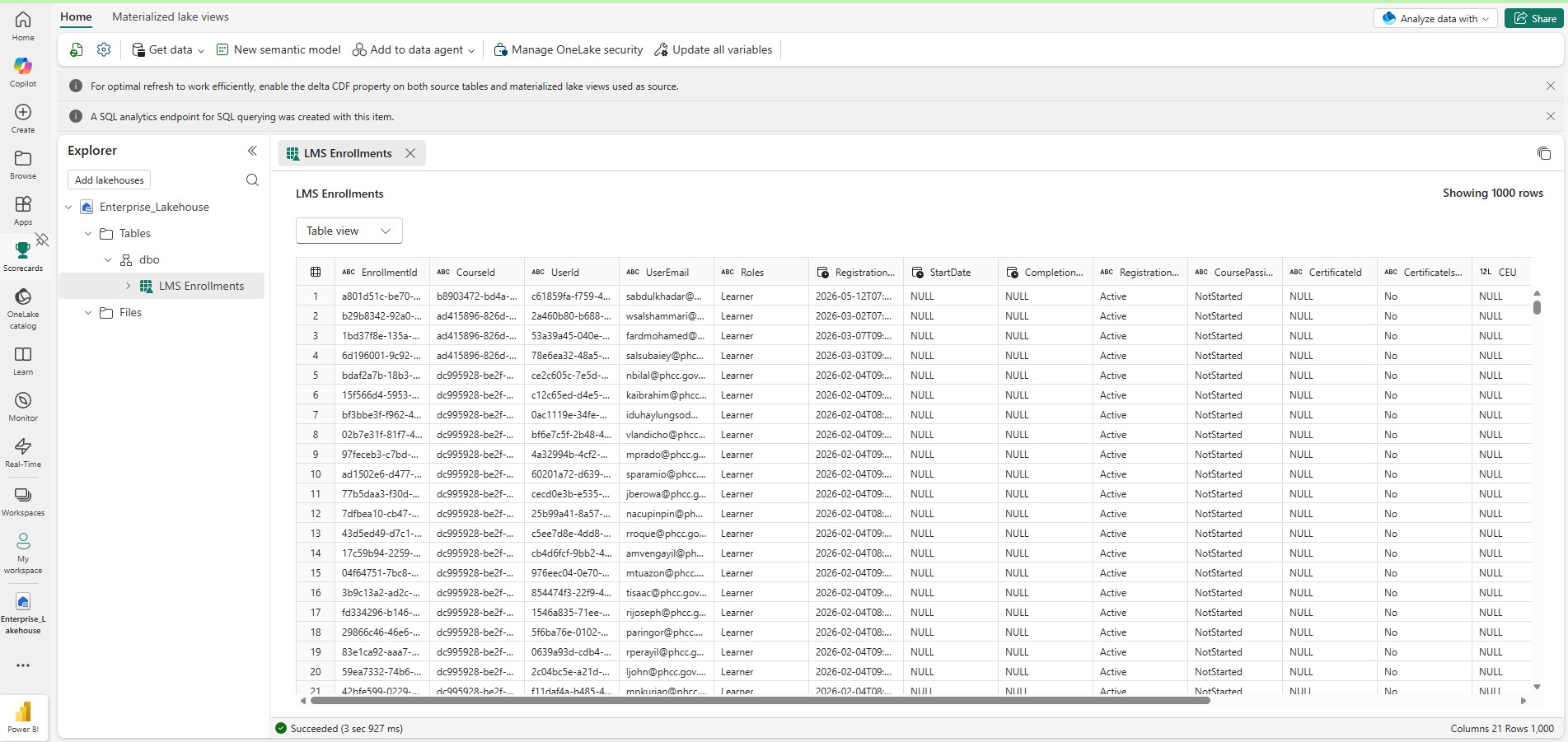This screenshot has width=1568, height=742.
Task: Click the scroll down arrow of the table
Action: pos(1537,687)
